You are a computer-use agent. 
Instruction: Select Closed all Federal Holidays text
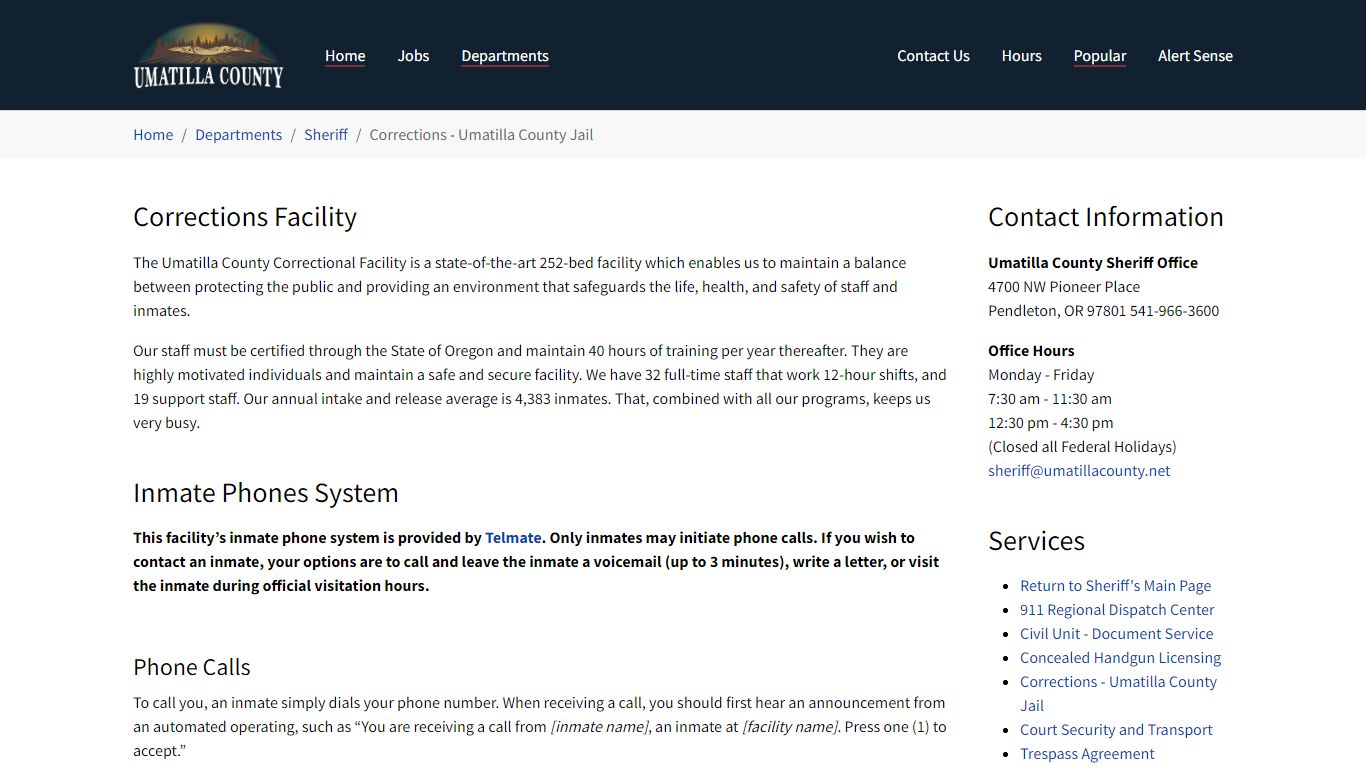pos(1082,447)
